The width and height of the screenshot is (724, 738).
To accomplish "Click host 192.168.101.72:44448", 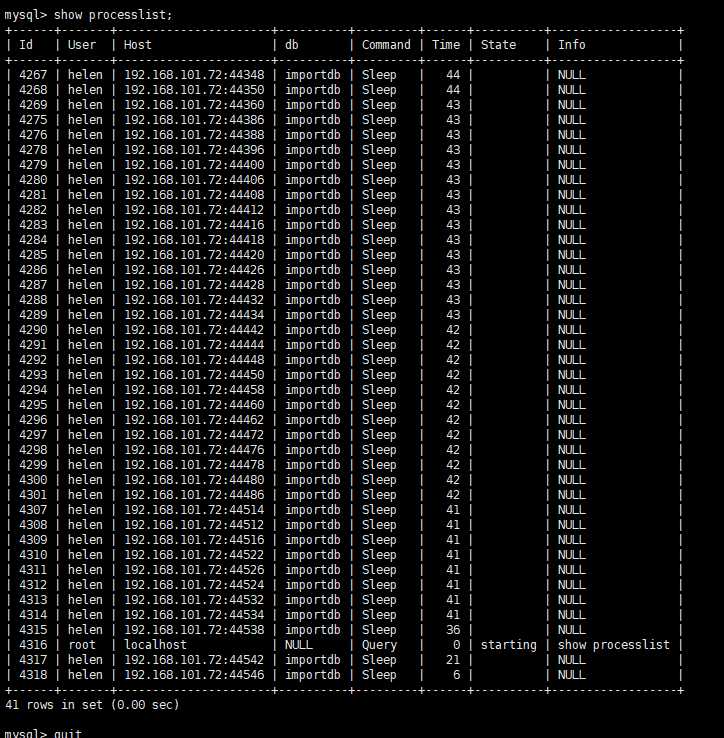I will pos(194,360).
